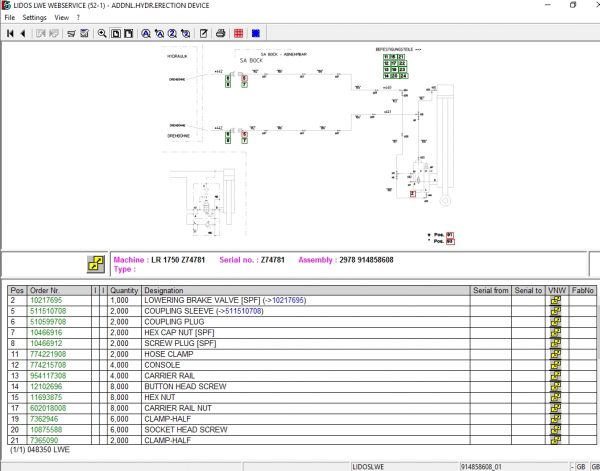
Task: Open the order list icon beside cart
Action: click(85, 33)
